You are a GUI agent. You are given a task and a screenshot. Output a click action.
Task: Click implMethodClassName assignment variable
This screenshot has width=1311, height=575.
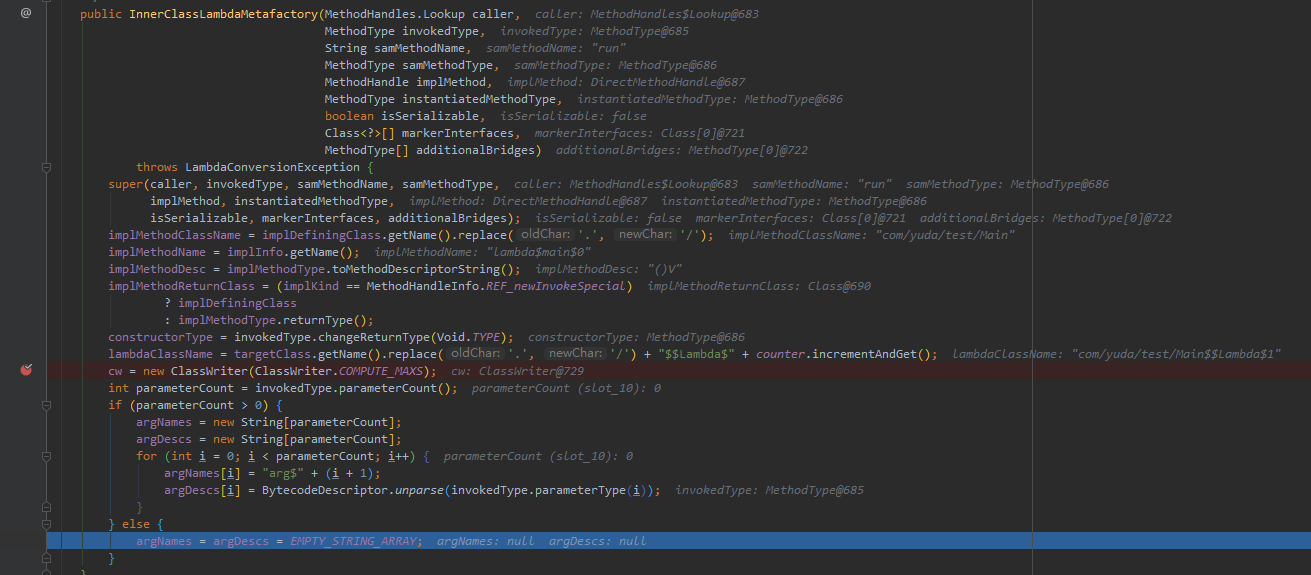pyautogui.click(x=174, y=235)
